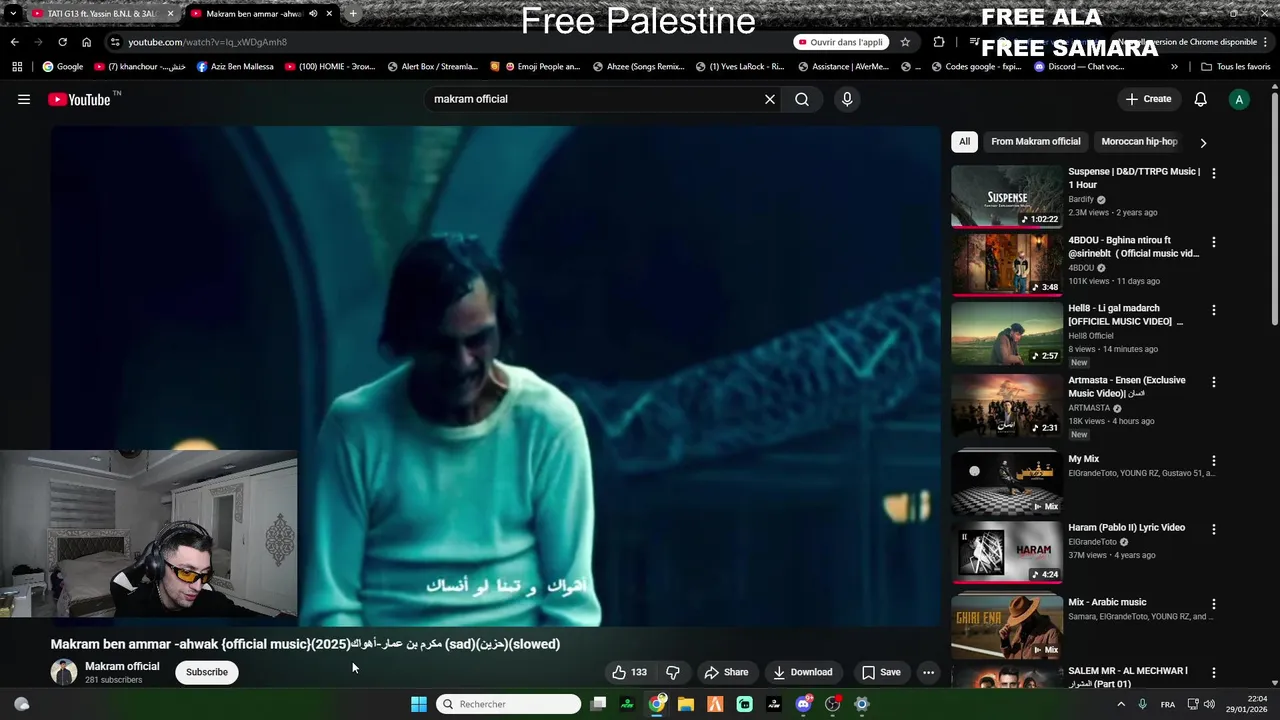Open Discord from the taskbar
Screen dimensions: 1280x720
[803, 704]
